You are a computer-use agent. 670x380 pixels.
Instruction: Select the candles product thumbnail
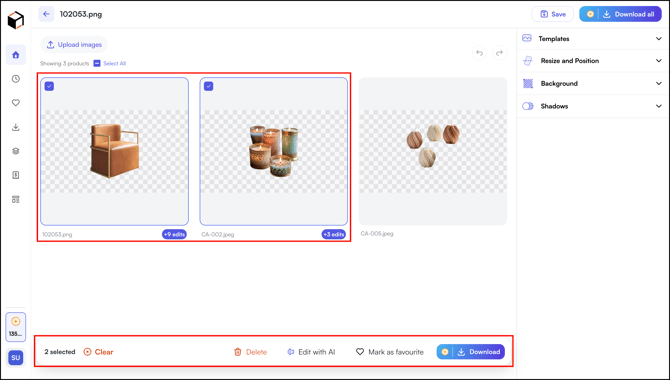click(x=273, y=151)
